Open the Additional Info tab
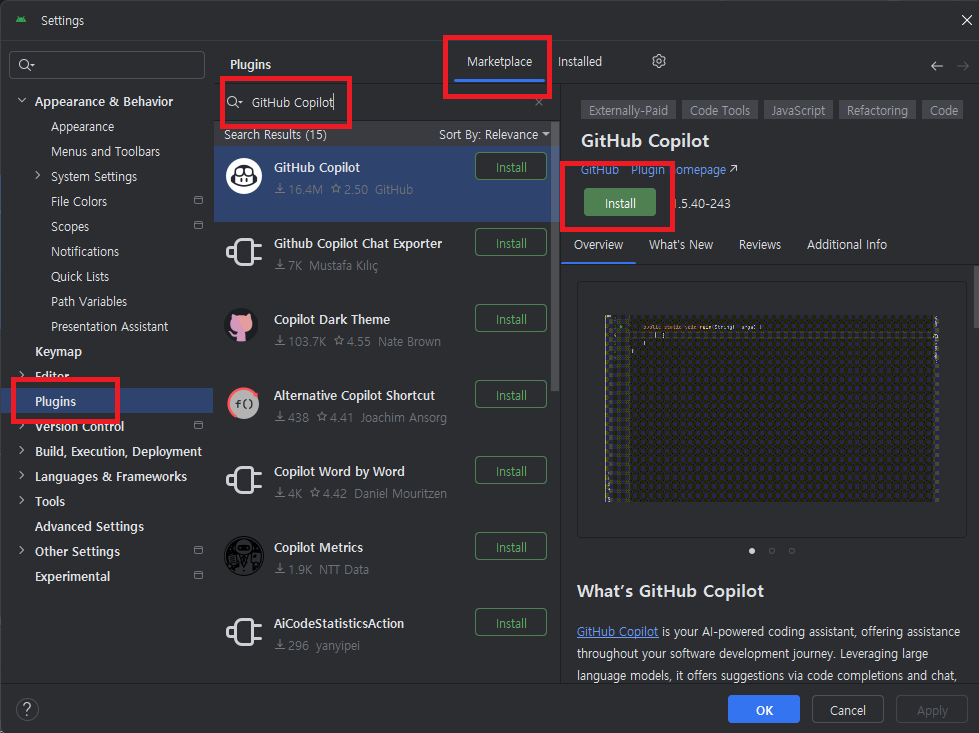 tap(847, 245)
